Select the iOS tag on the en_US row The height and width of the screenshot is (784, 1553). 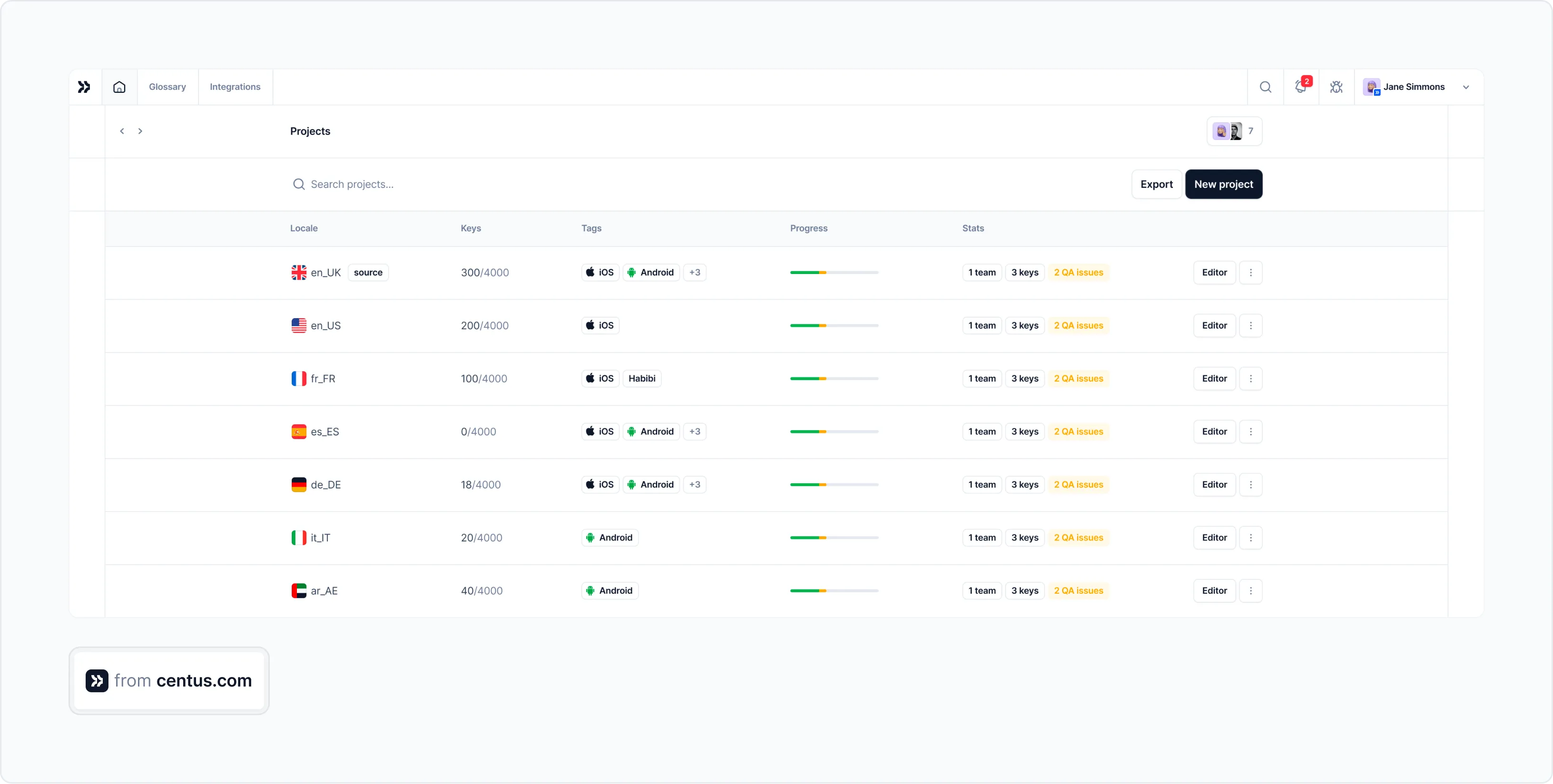(x=599, y=325)
